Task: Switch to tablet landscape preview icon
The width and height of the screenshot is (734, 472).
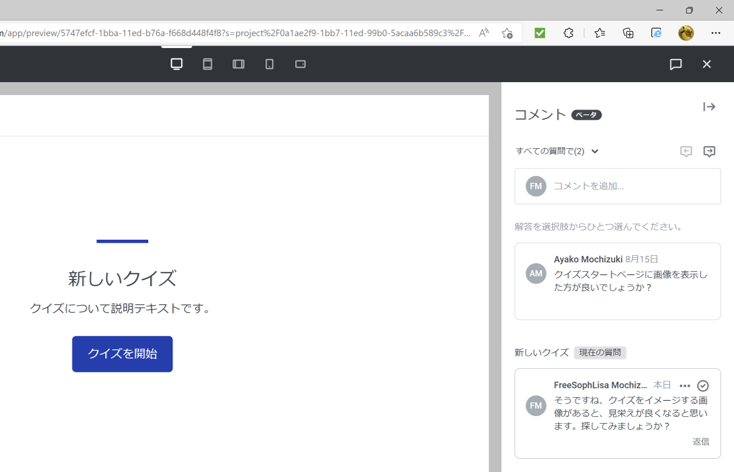Action: click(238, 64)
